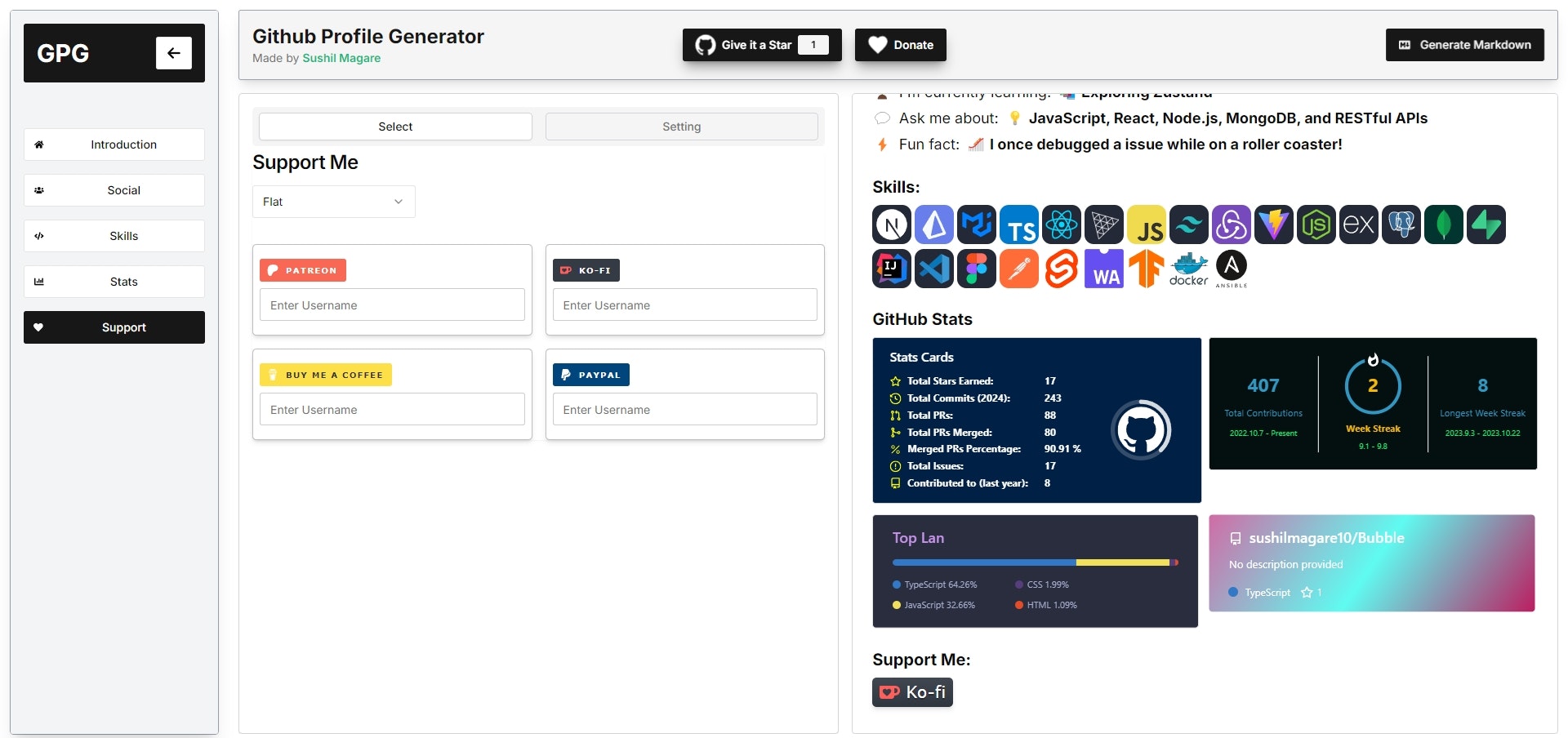Click the MongoDB leaf icon
Viewport: 1568px width, 738px height.
coord(1444,225)
